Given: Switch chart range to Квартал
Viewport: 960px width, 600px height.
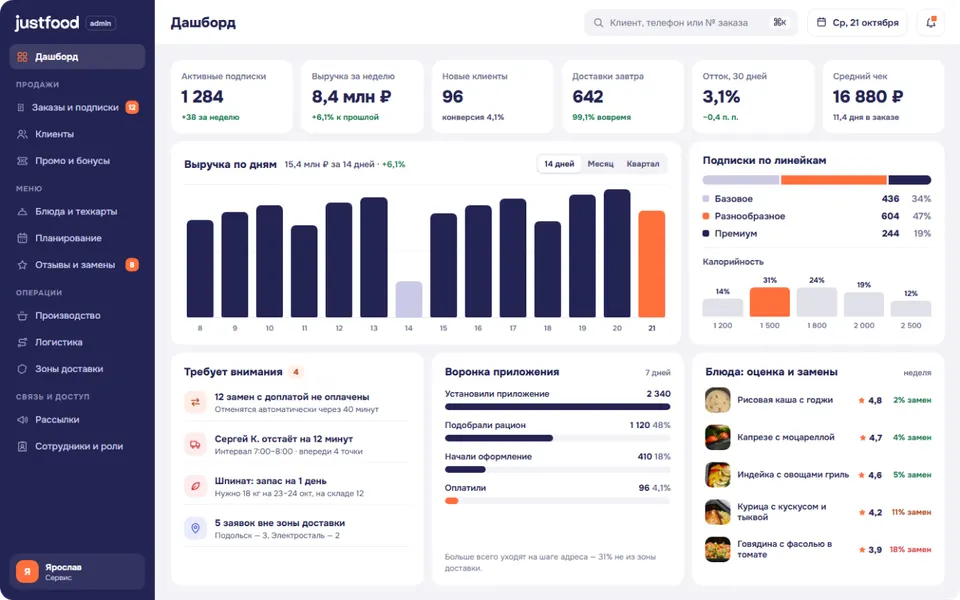Looking at the screenshot, I should tap(643, 164).
